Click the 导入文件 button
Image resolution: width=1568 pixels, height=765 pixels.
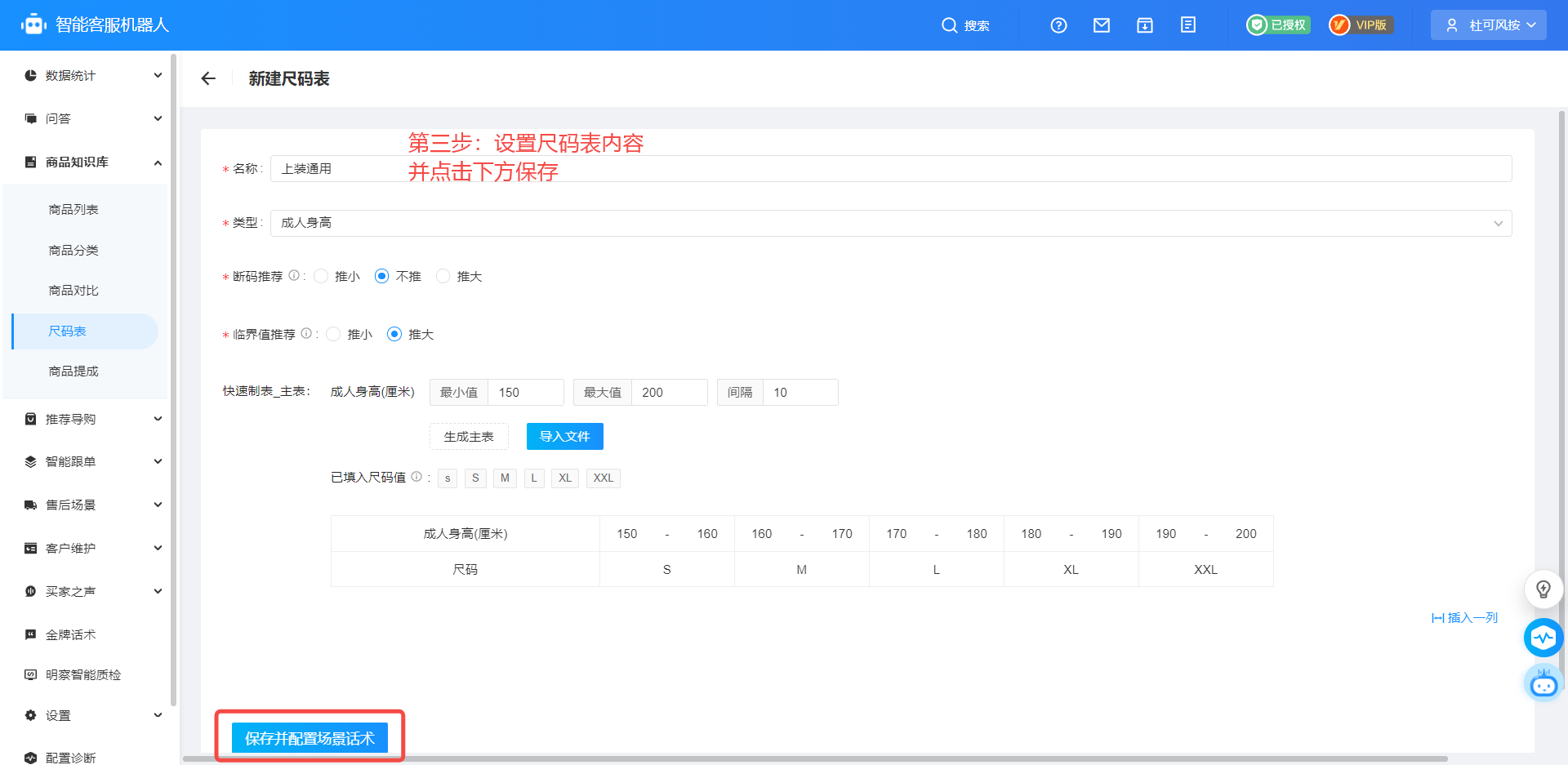(564, 437)
